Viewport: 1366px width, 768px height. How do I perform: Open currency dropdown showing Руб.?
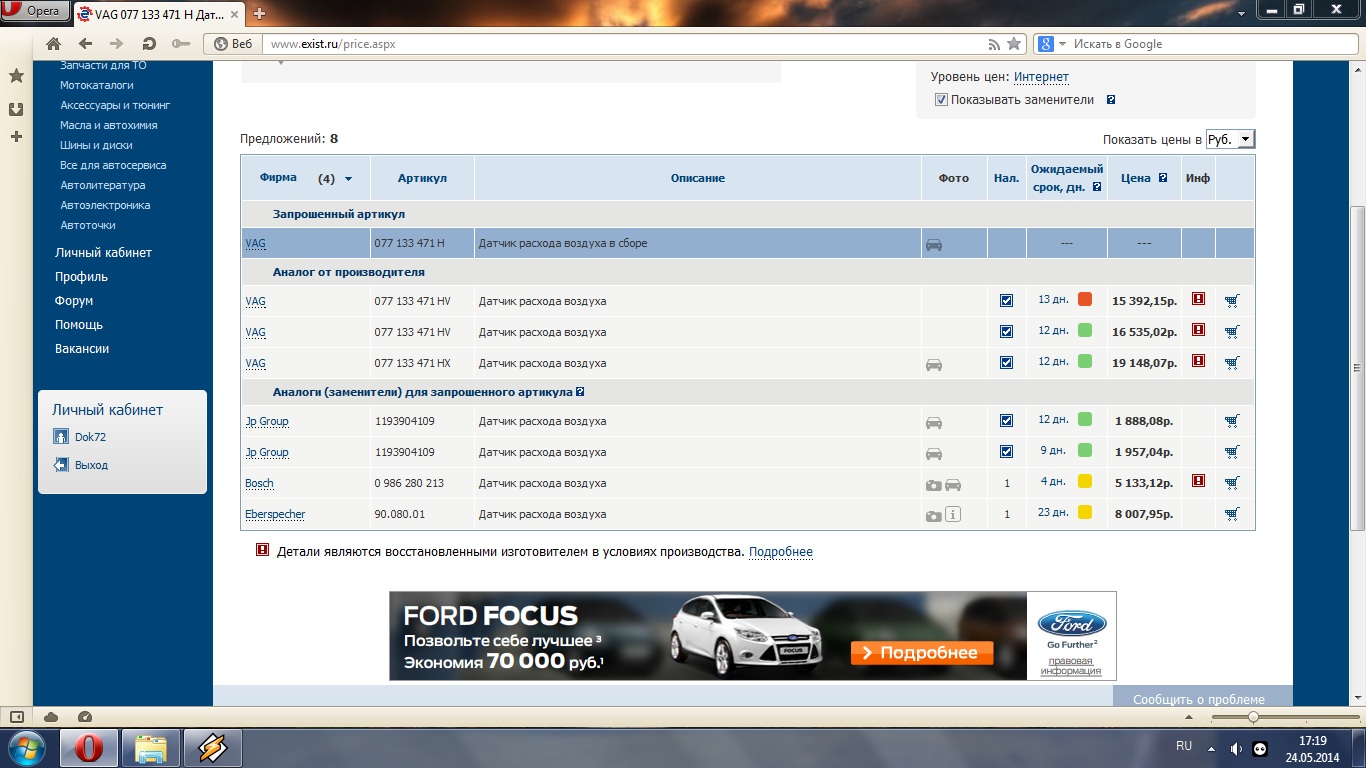click(x=1230, y=140)
